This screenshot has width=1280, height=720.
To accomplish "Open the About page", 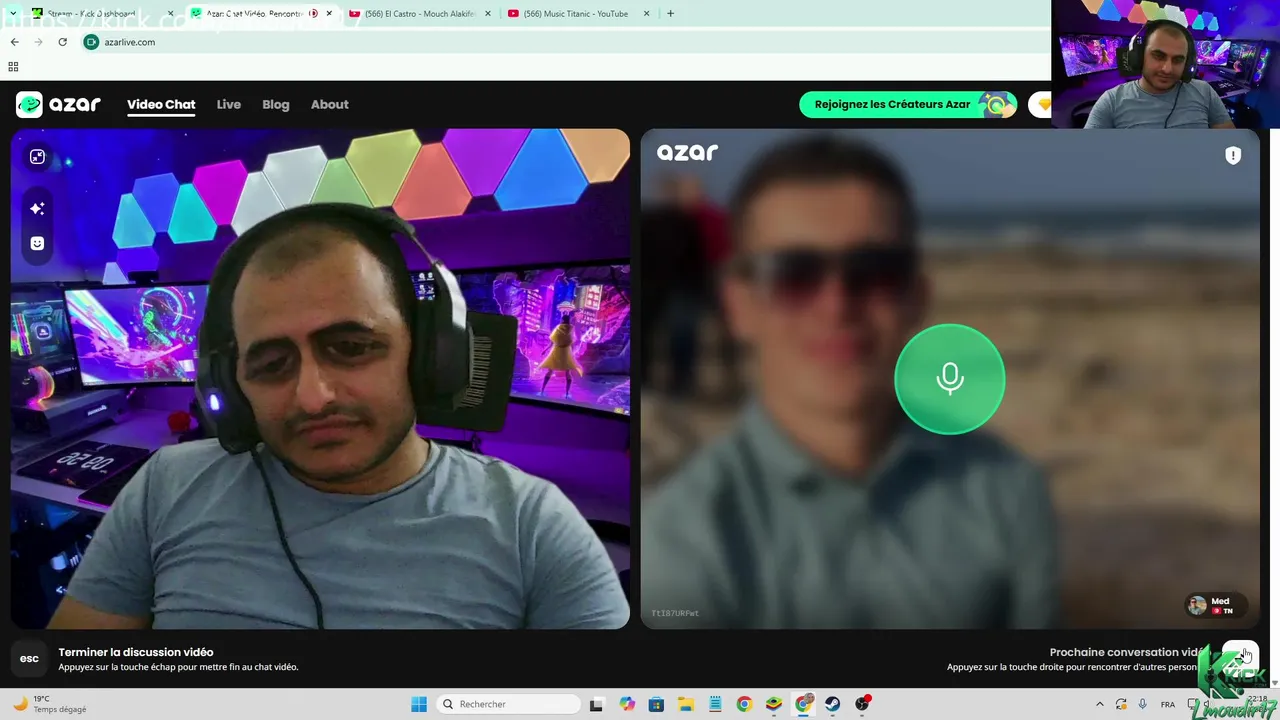I will pos(330,104).
